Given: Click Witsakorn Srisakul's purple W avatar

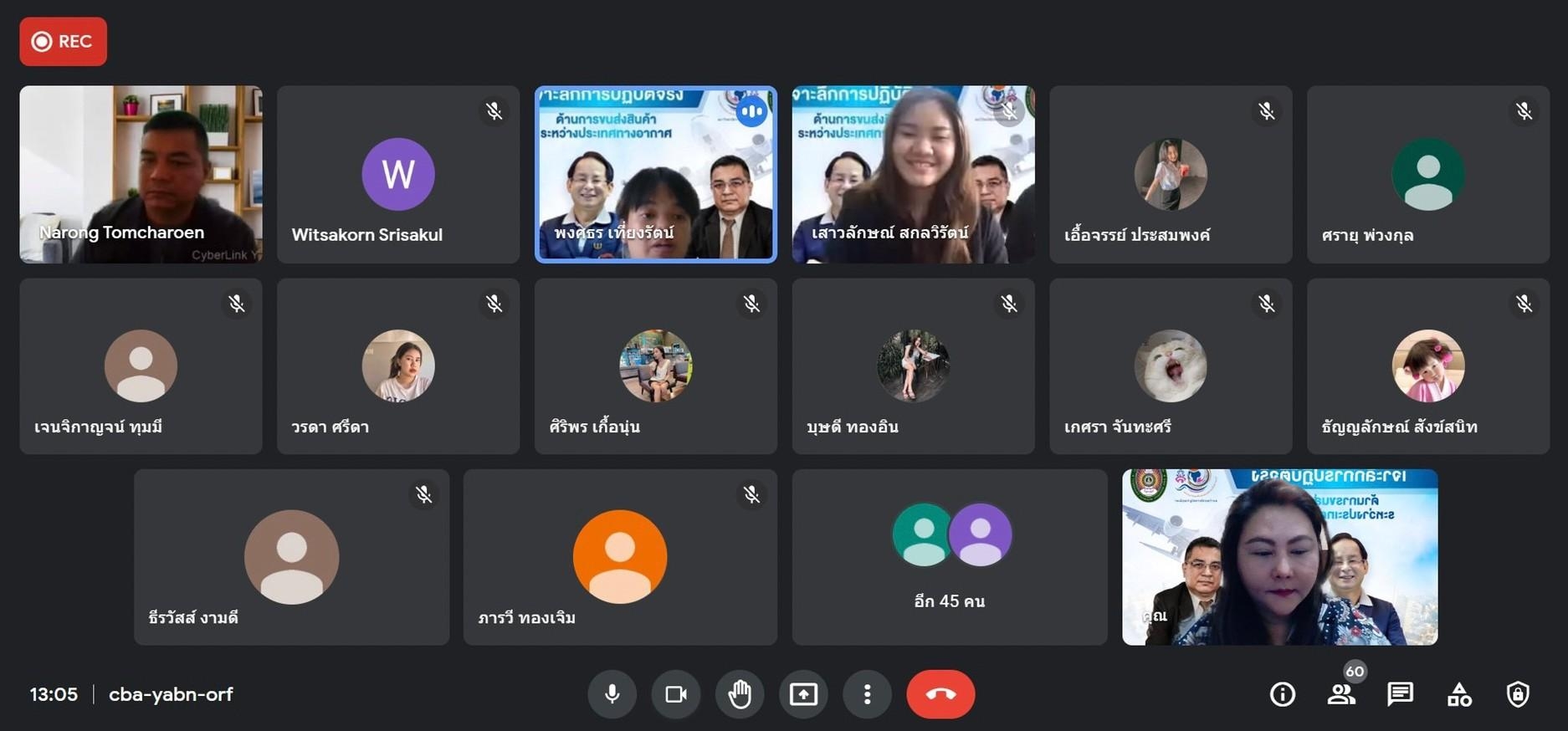Looking at the screenshot, I should click(x=398, y=174).
